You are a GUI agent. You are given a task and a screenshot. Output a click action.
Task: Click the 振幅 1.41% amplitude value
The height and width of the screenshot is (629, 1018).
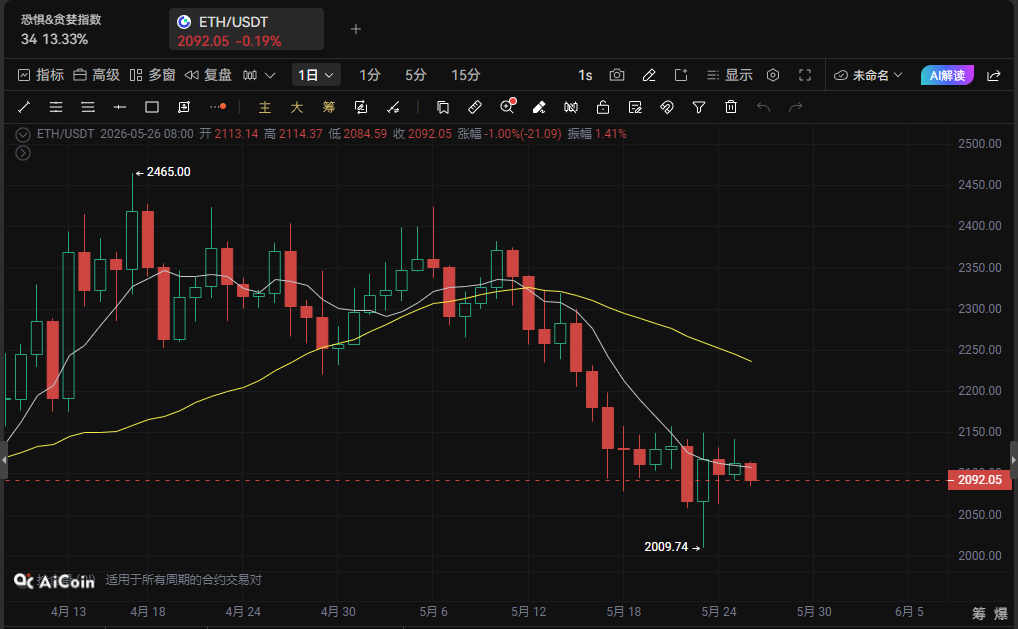pos(597,134)
